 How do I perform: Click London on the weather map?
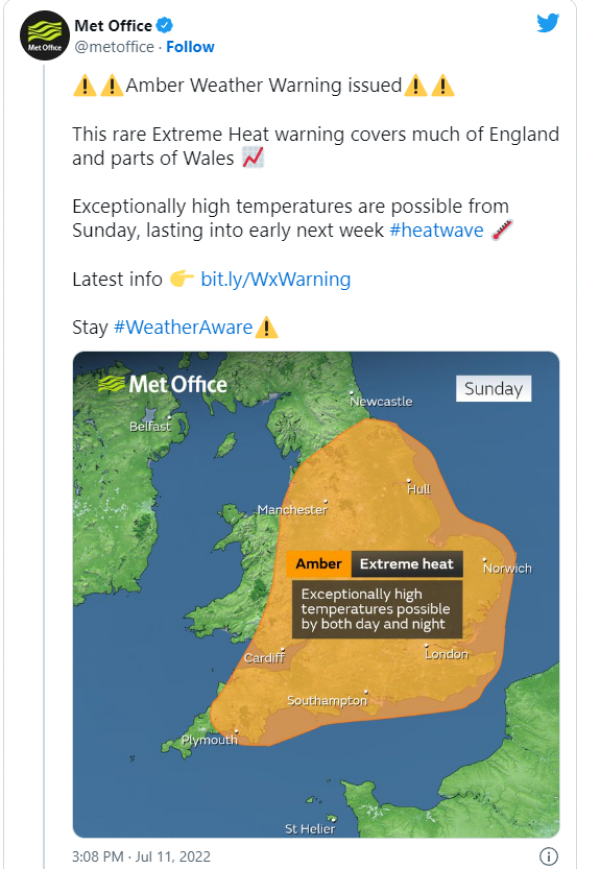pos(446,654)
